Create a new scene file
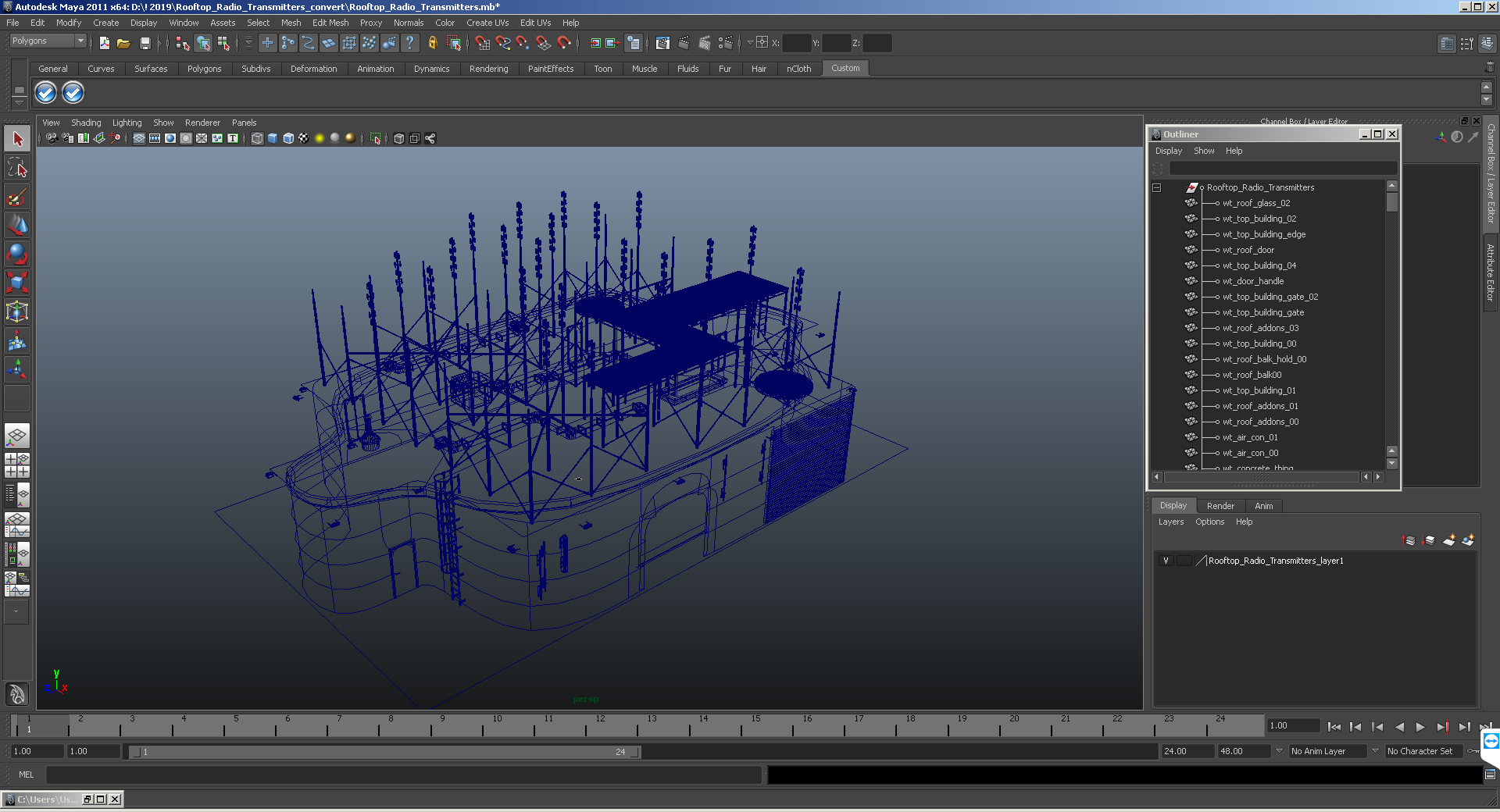The height and width of the screenshot is (812, 1500). click(104, 43)
